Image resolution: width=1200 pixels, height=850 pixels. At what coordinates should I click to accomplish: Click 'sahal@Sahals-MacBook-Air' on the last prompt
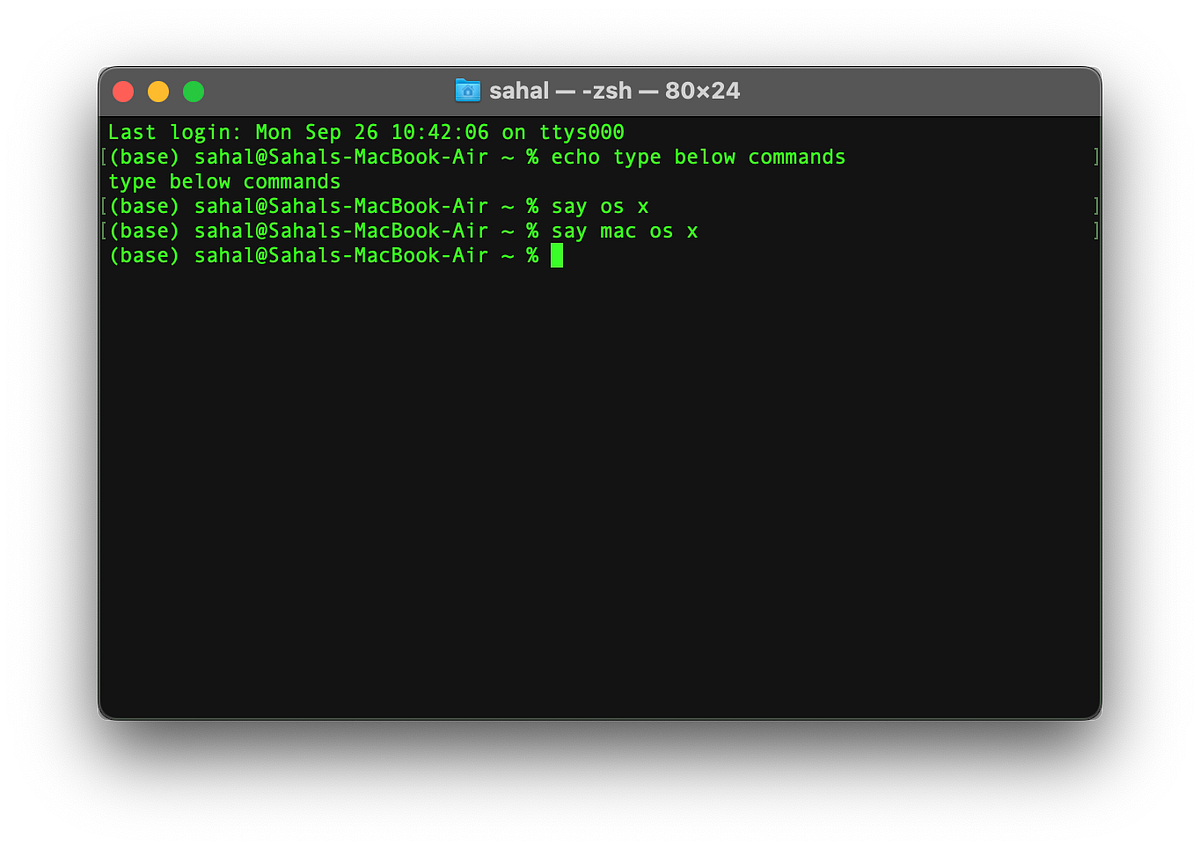click(x=340, y=255)
